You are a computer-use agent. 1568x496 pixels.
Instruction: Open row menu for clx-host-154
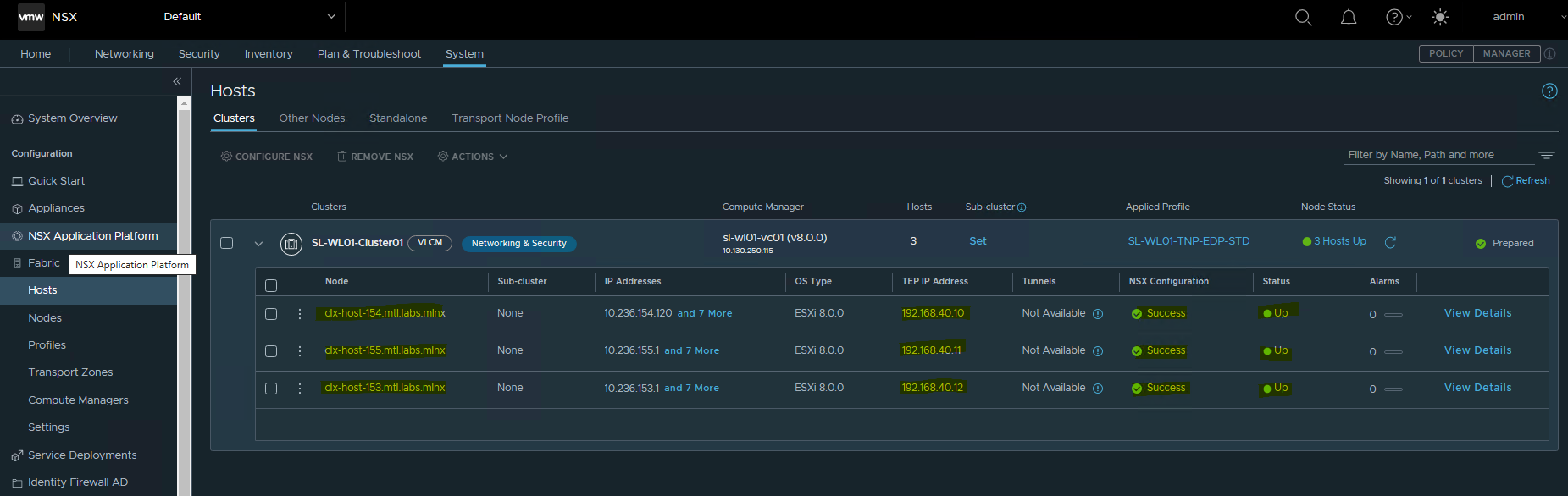pos(300,313)
